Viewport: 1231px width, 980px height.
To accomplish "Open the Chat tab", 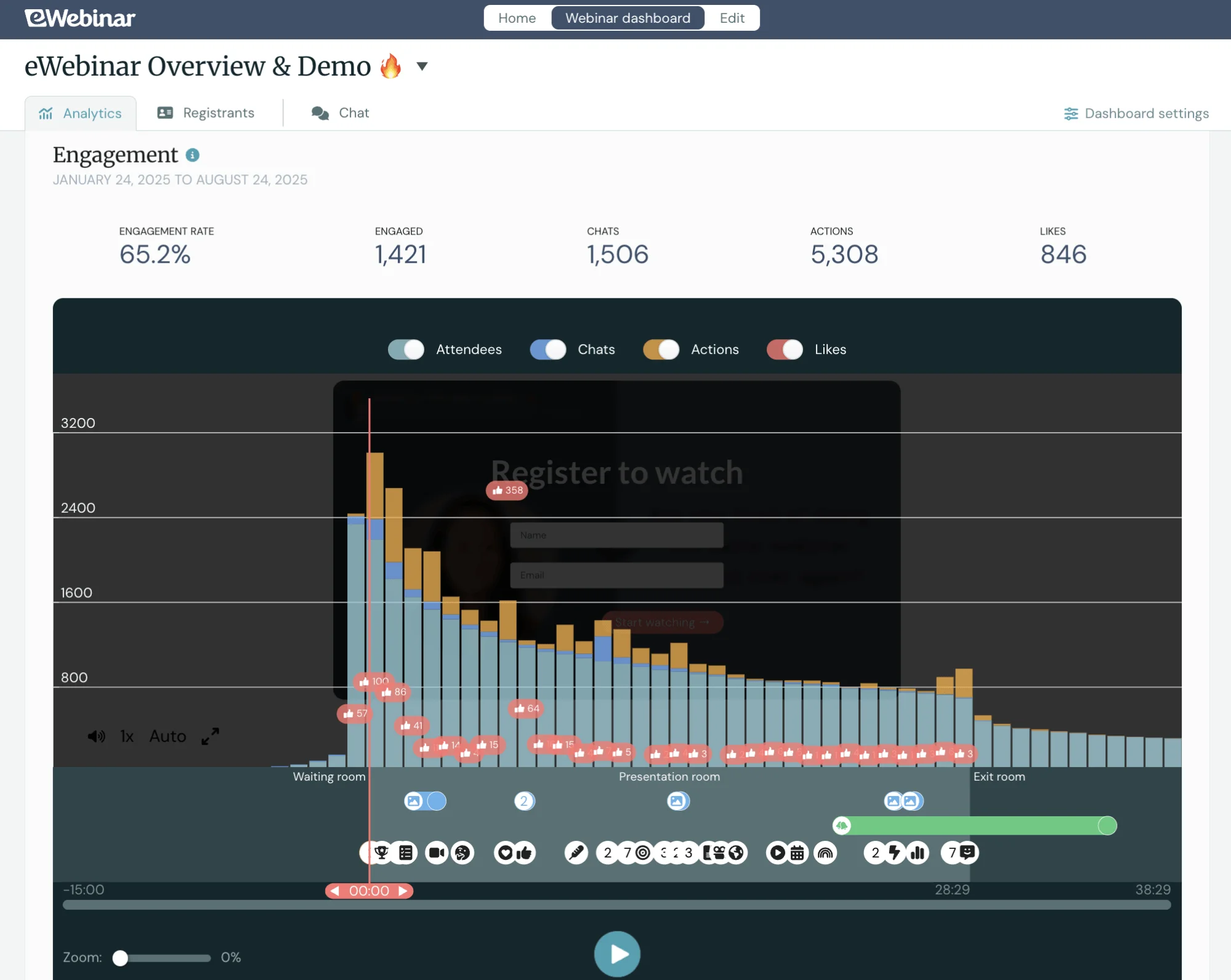I will tap(353, 113).
